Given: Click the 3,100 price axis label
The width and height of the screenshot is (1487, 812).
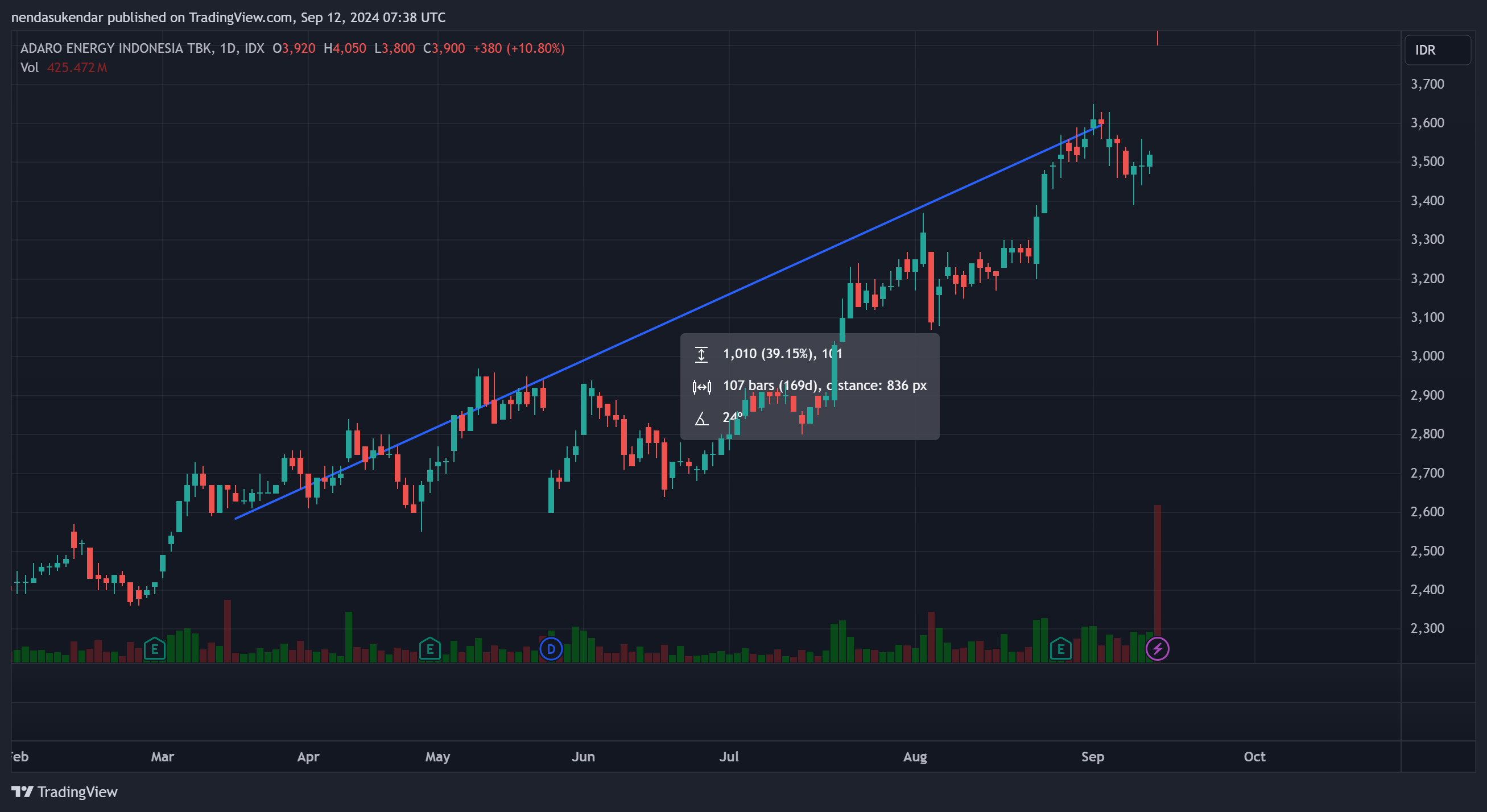Looking at the screenshot, I should (x=1427, y=317).
